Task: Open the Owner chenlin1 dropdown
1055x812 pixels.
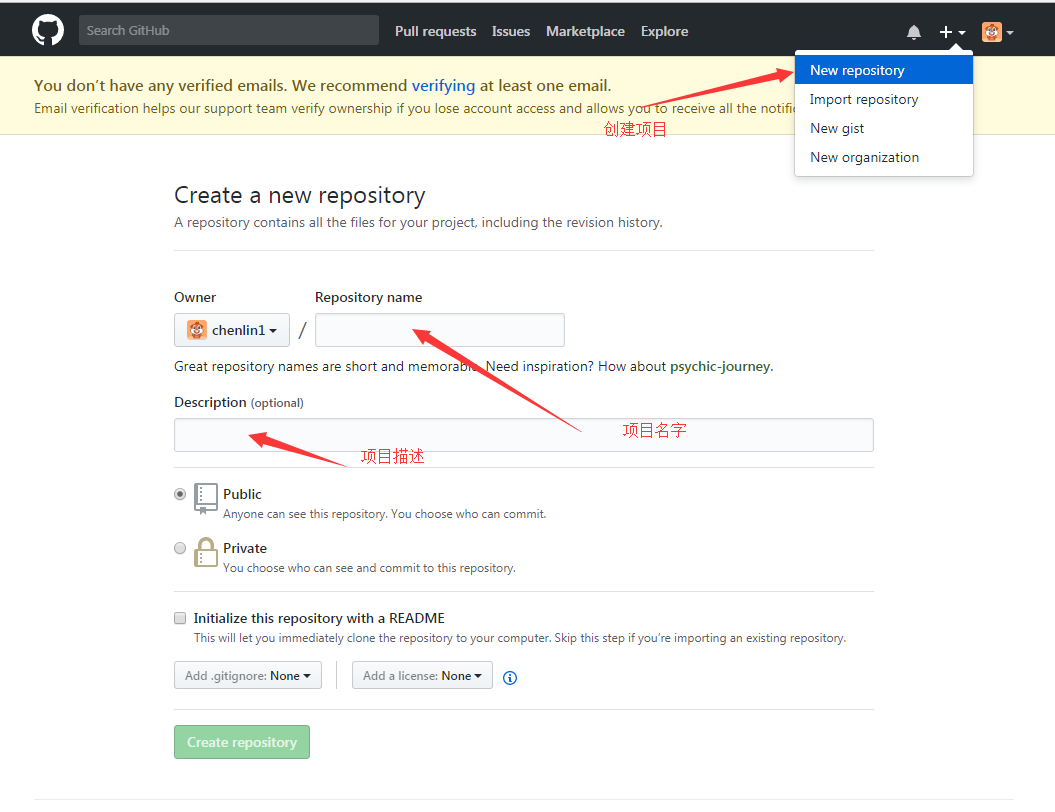Action: click(x=231, y=330)
